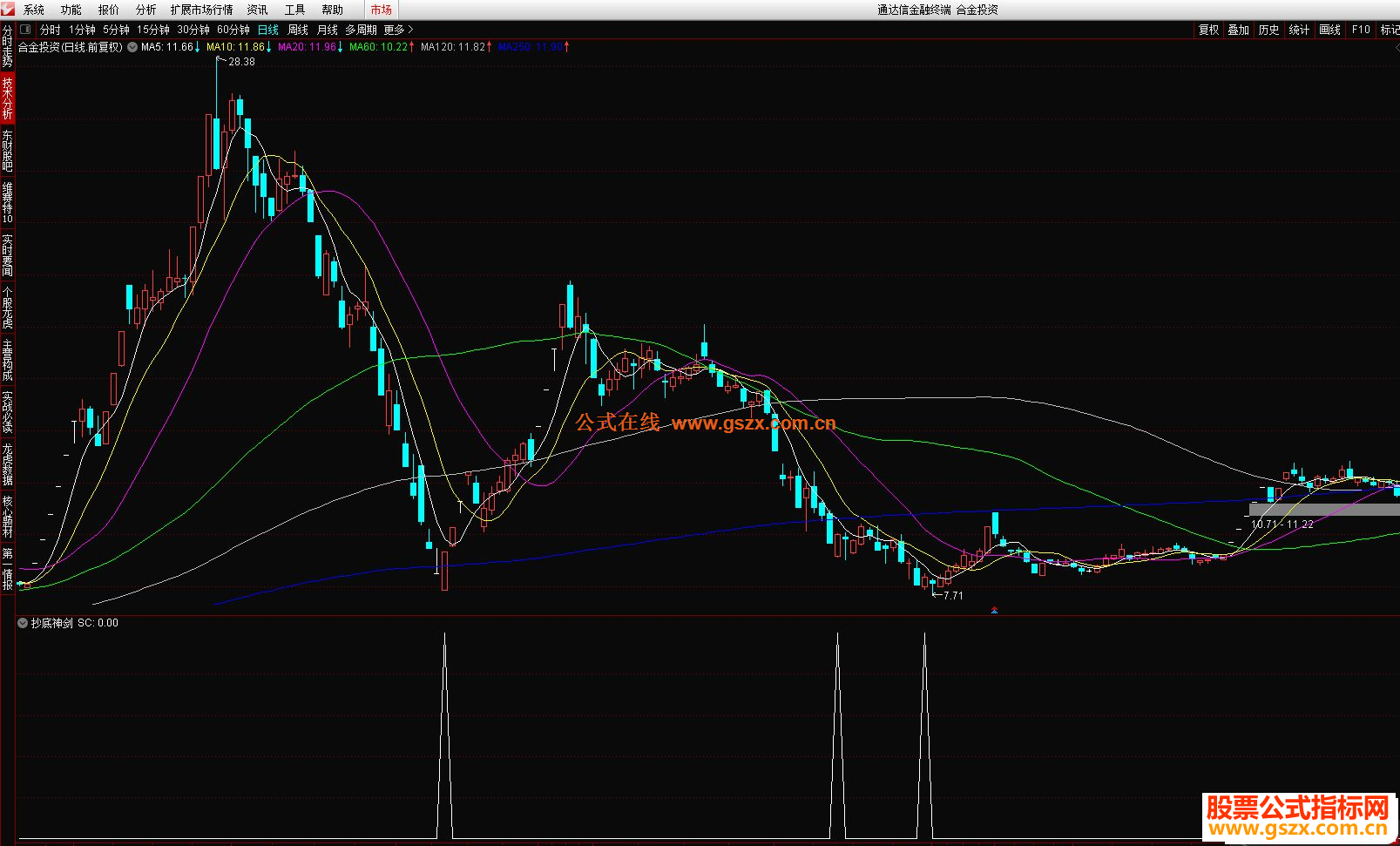Viewport: 1400px width, 846px height.
Task: Switch to 月线 monthly period
Action: [328, 30]
